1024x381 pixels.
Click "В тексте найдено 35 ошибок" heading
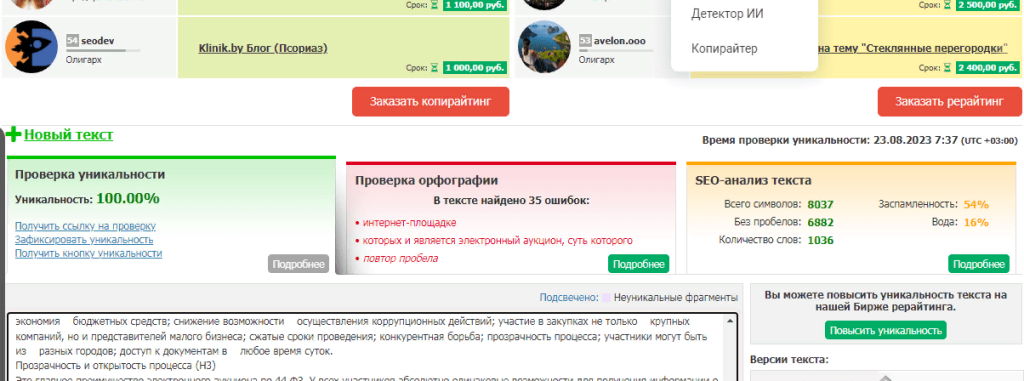511,200
